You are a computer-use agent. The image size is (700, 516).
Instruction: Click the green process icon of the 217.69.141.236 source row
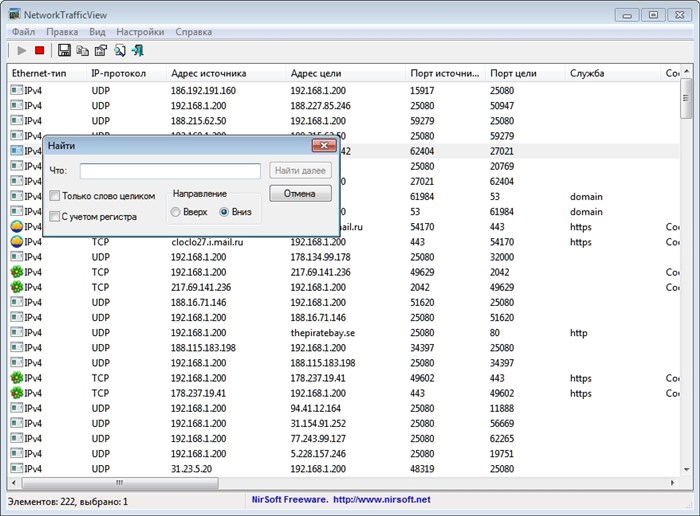[17, 287]
